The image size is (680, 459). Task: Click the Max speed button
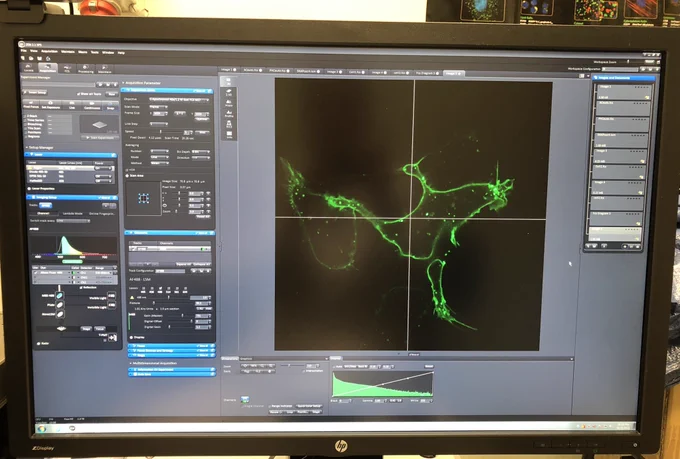click(202, 132)
